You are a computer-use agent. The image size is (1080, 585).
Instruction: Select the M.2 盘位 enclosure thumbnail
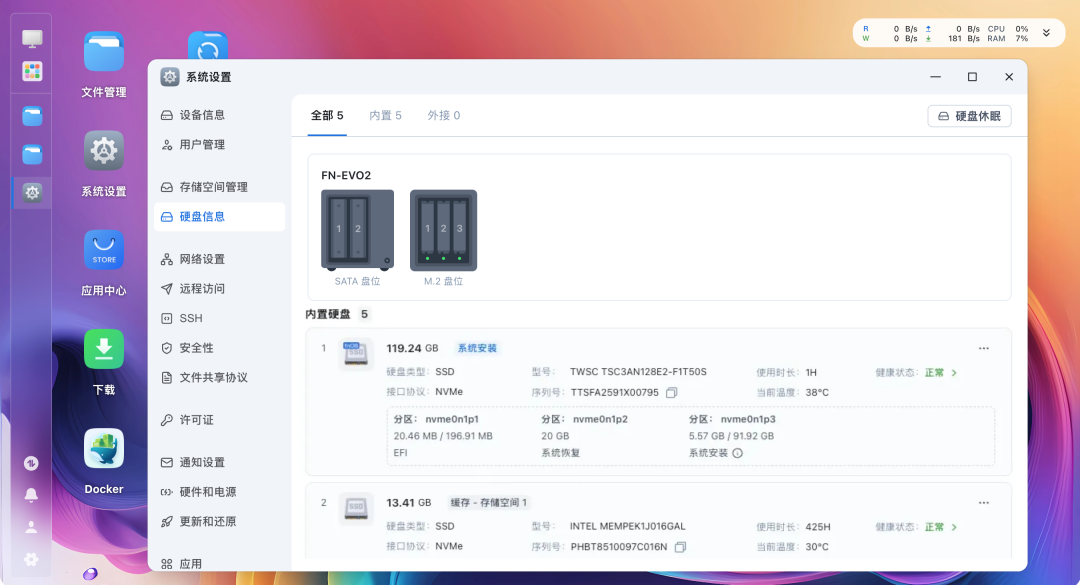[x=443, y=230]
